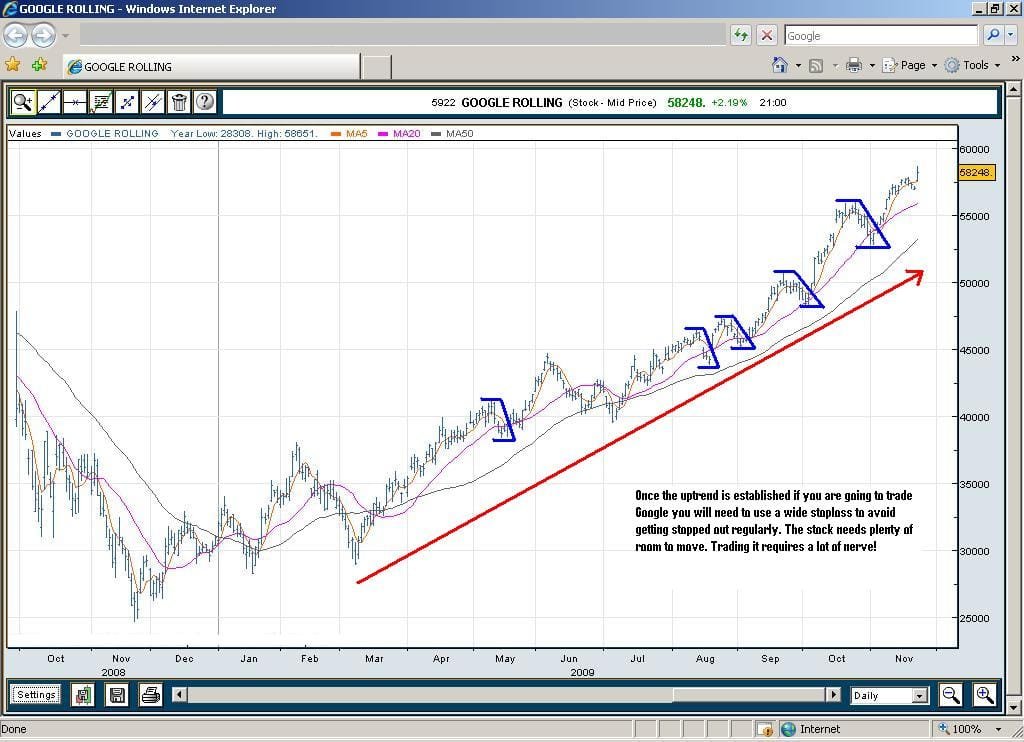Click in the Google search box
This screenshot has width=1024, height=742.
[881, 35]
